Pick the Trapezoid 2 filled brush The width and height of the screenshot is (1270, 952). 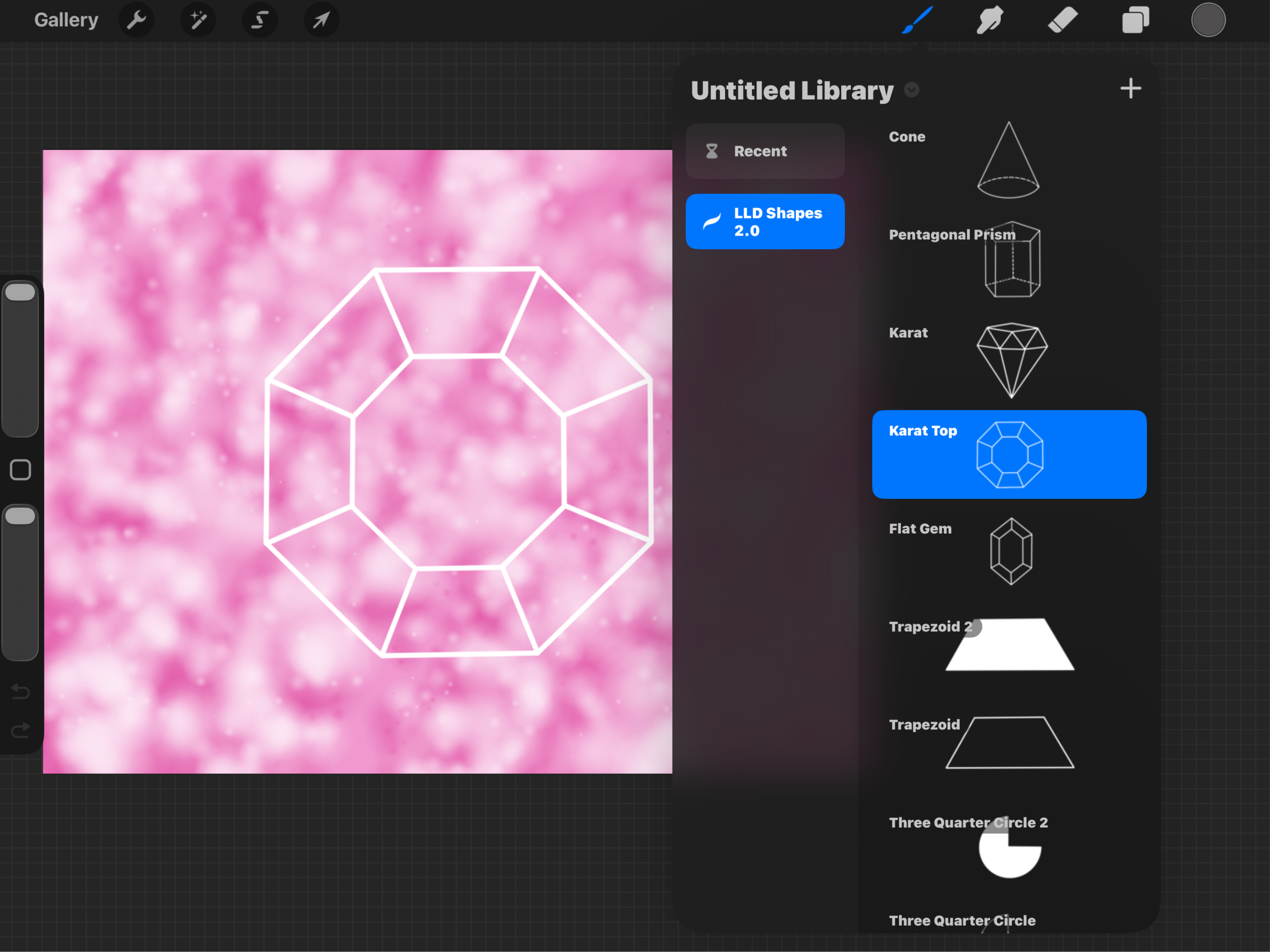pos(1009,651)
